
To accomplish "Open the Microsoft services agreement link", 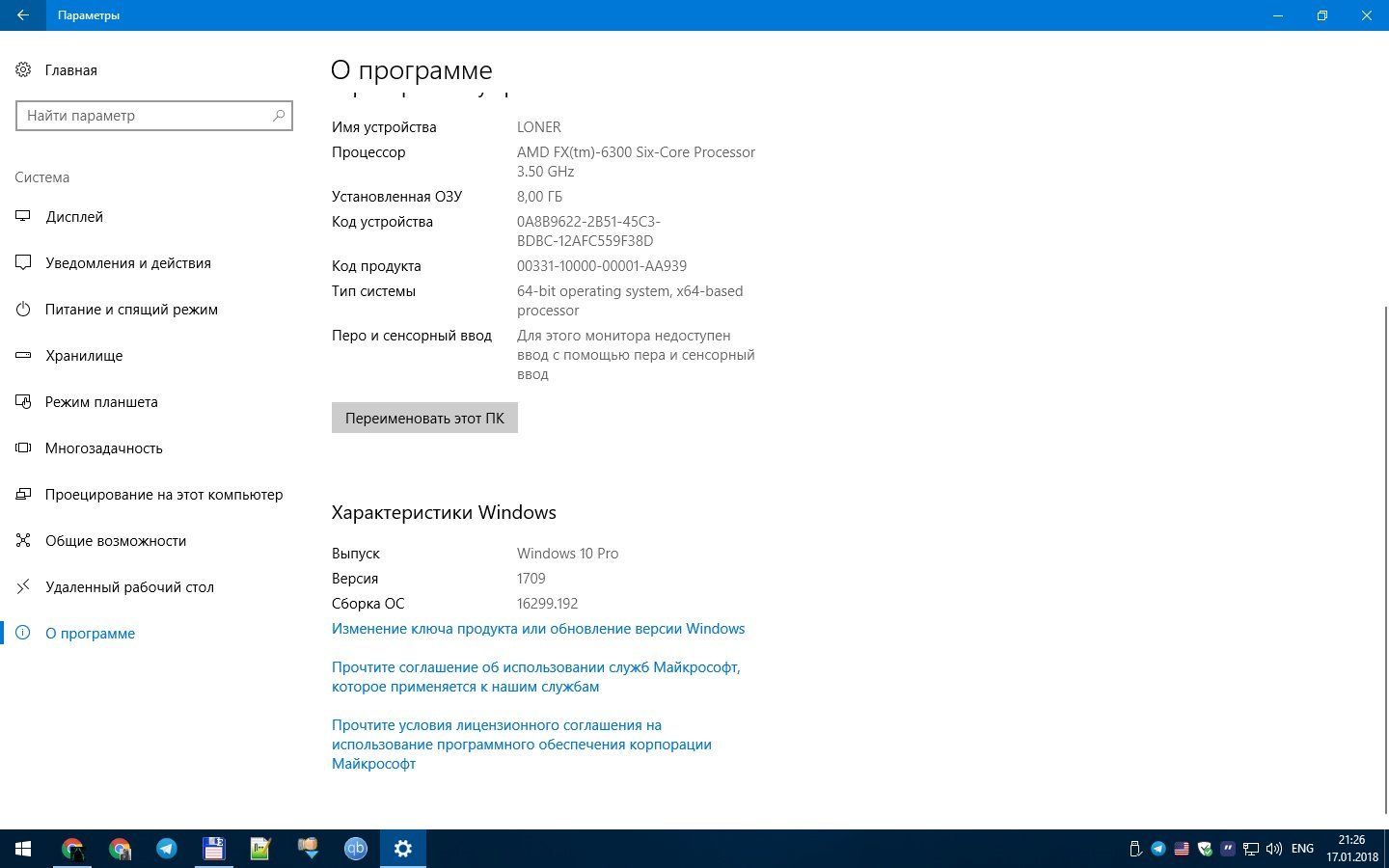I will [x=536, y=677].
